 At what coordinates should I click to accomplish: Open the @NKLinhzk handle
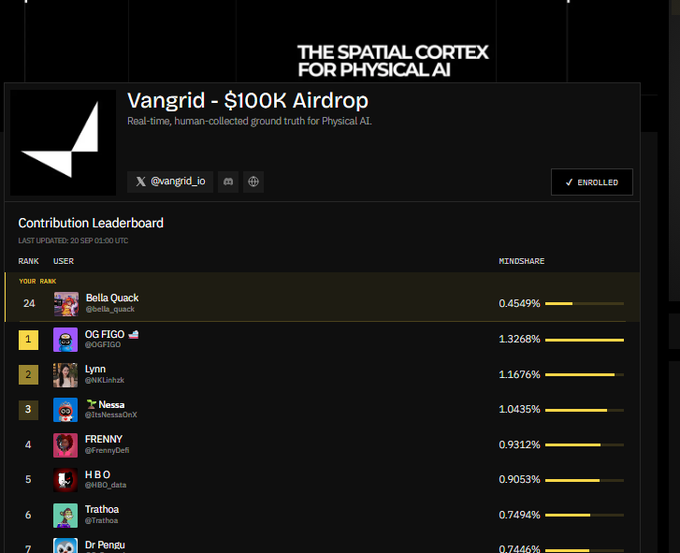(x=105, y=380)
